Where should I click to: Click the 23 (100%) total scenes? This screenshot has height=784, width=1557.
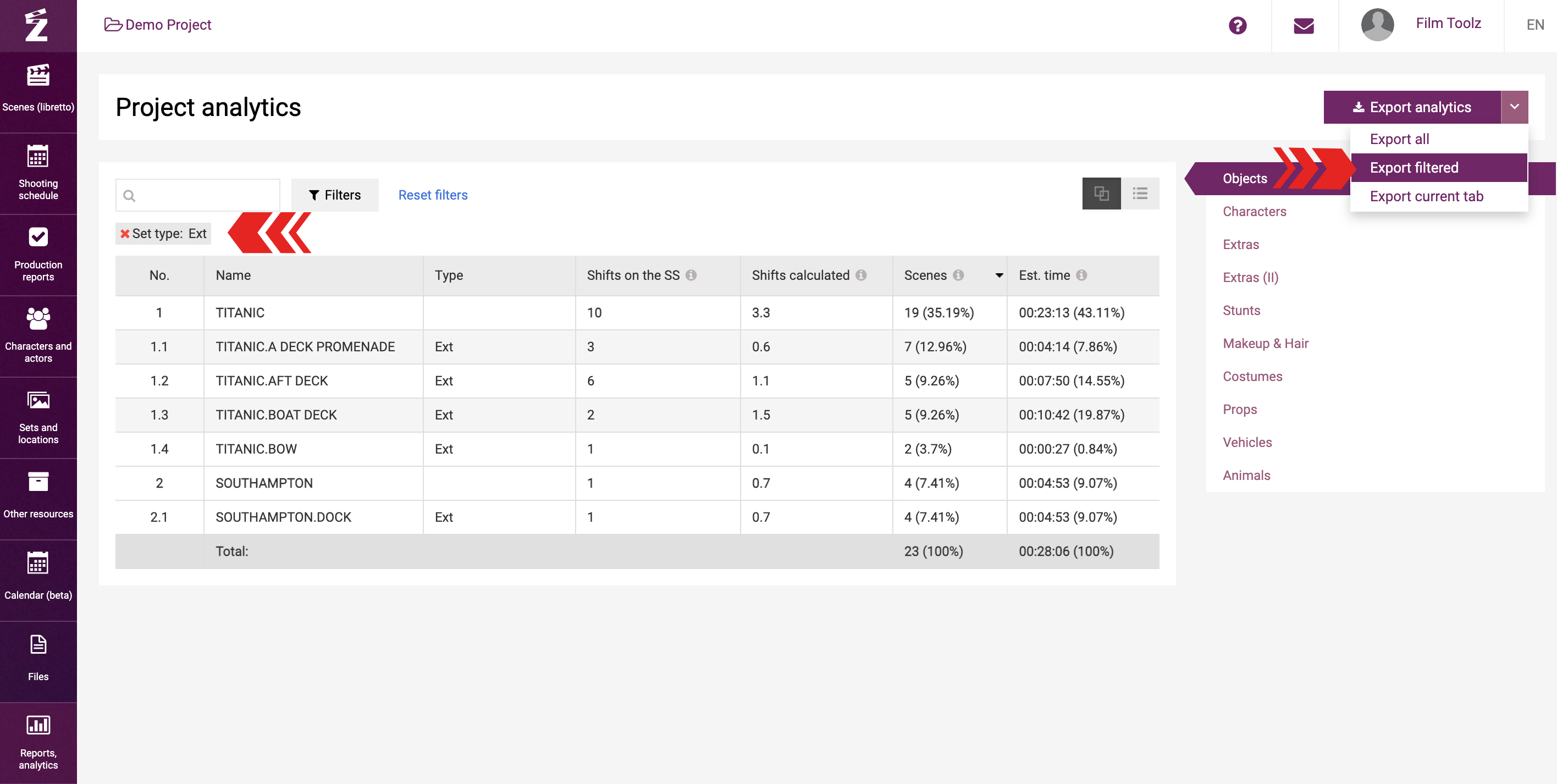pos(933,551)
